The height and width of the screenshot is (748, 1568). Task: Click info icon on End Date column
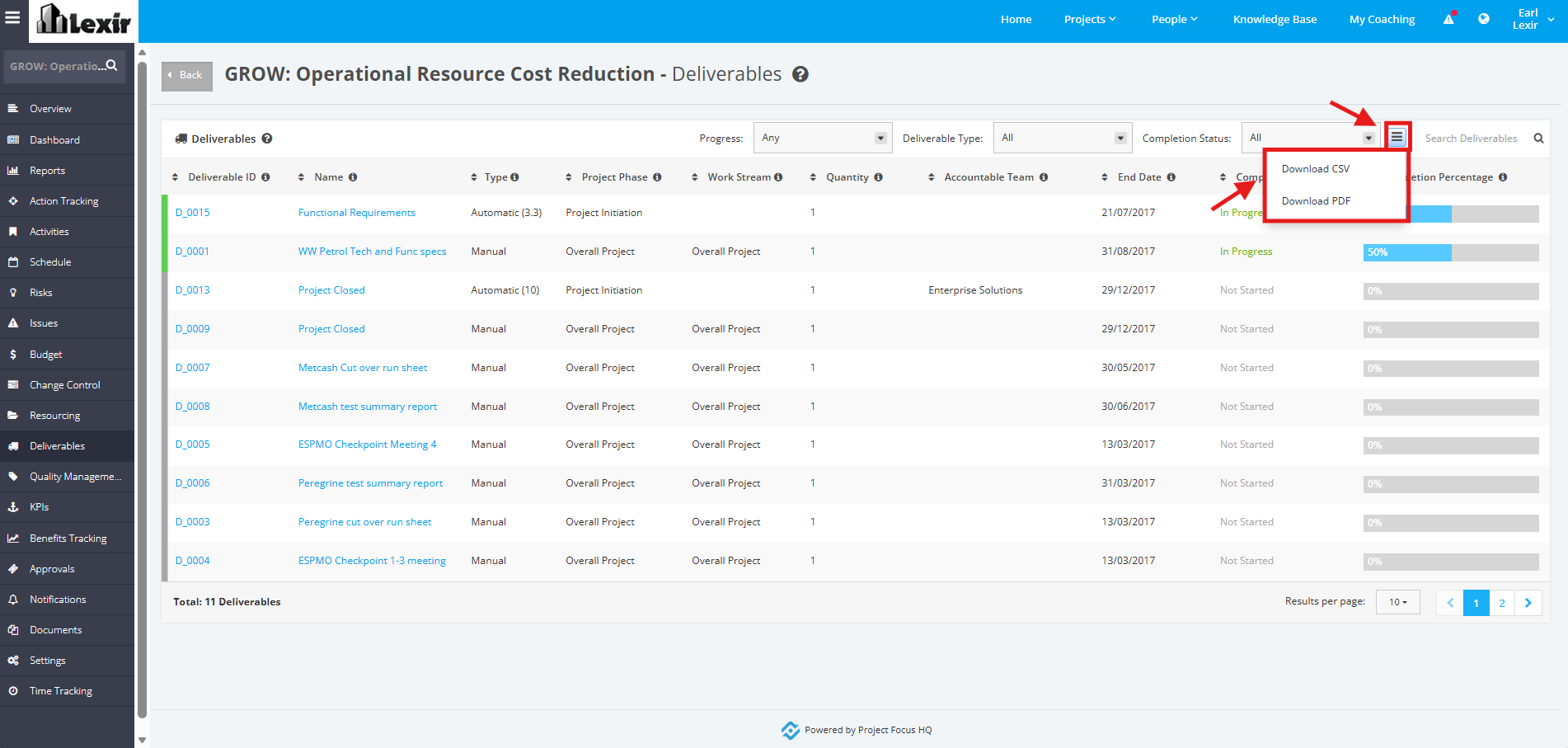point(1171,177)
